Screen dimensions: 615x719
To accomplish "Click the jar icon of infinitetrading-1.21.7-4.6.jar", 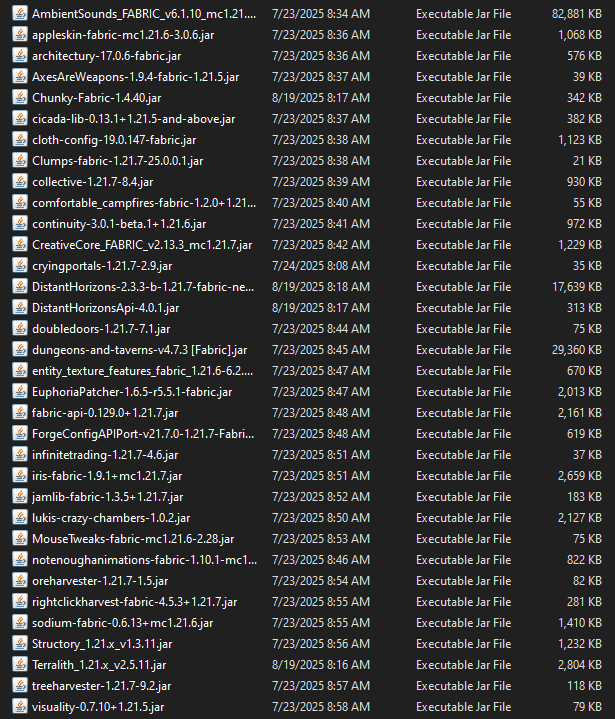I will (20, 455).
